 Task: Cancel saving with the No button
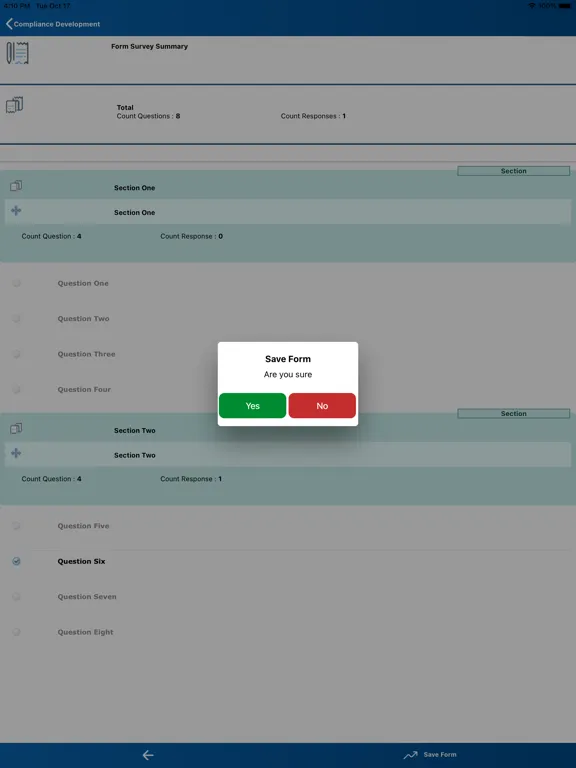[322, 406]
